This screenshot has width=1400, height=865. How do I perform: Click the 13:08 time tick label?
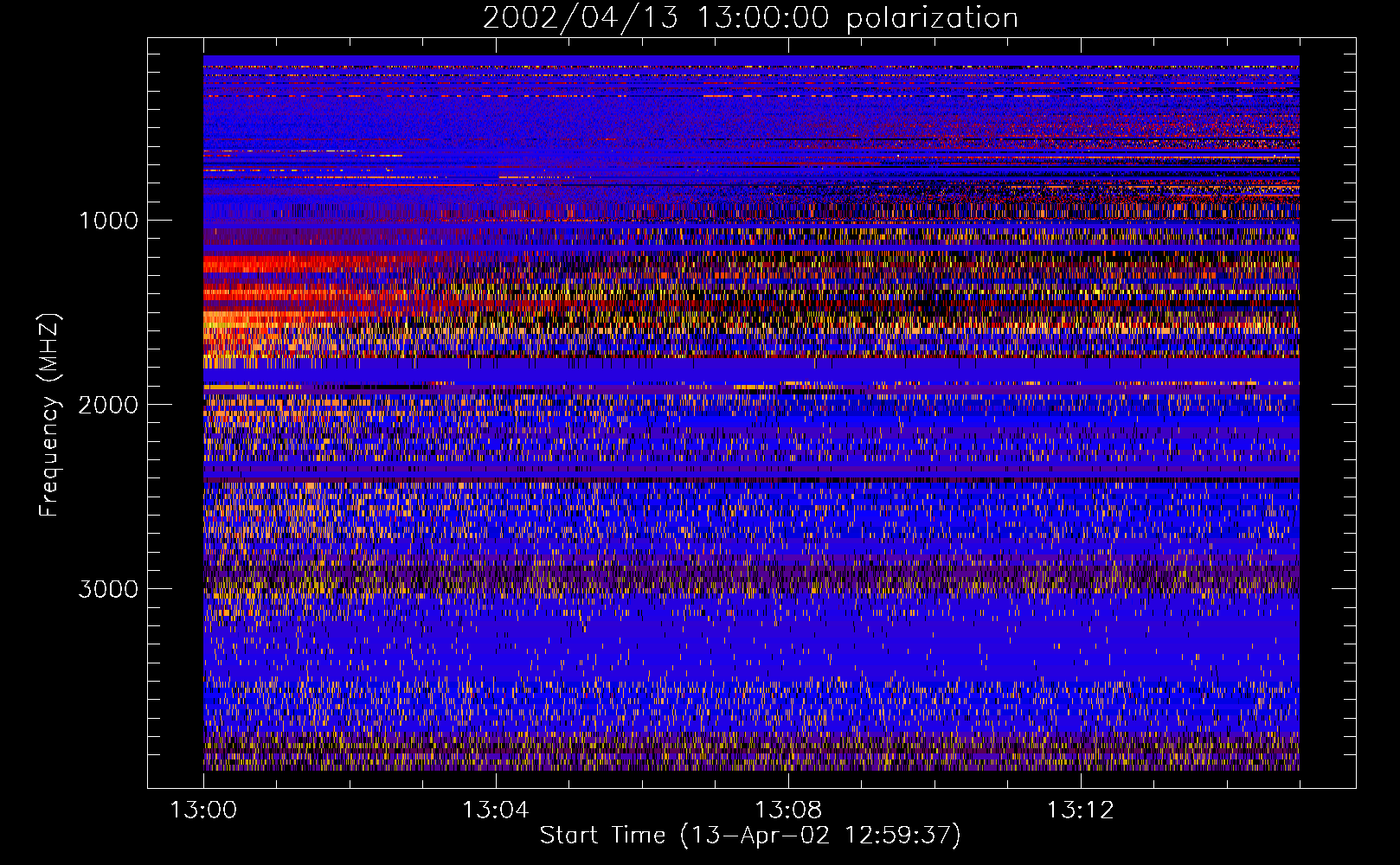[x=787, y=811]
